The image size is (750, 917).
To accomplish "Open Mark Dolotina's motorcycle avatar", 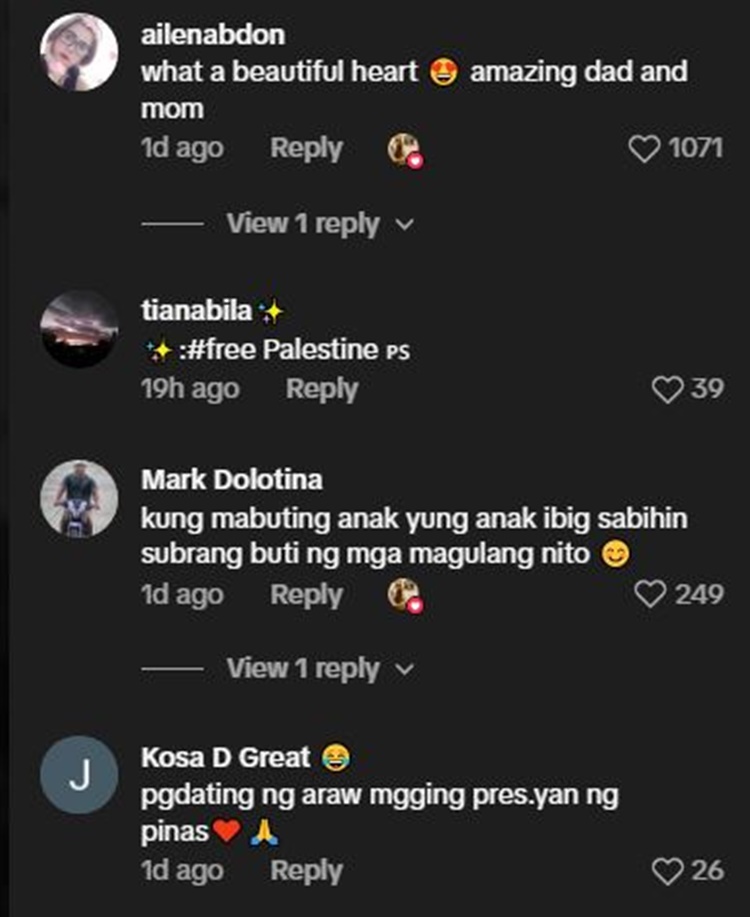I will [x=79, y=499].
